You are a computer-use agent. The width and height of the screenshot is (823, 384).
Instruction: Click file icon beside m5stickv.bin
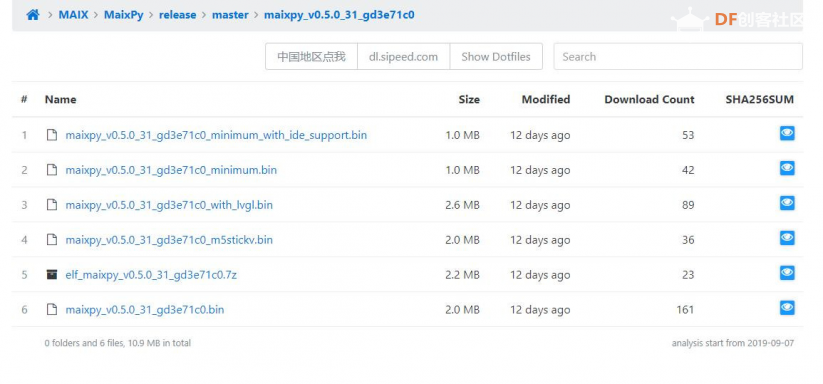(51, 240)
